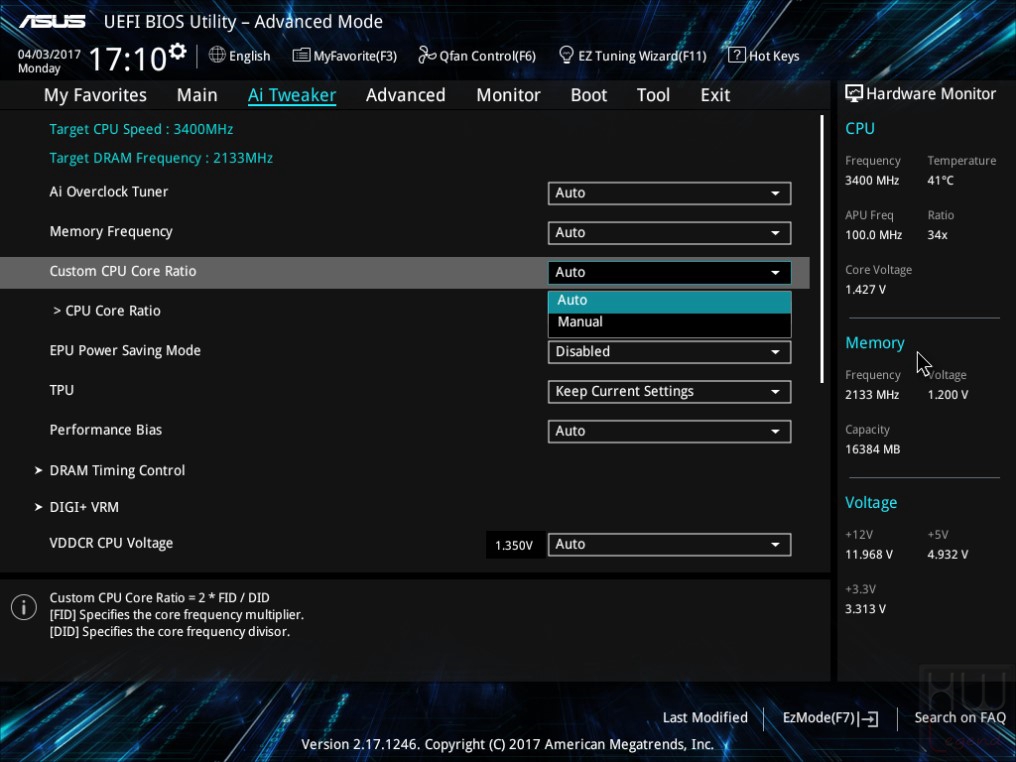
Task: Launch EZ Tuning Wizard(F11)
Action: [632, 56]
